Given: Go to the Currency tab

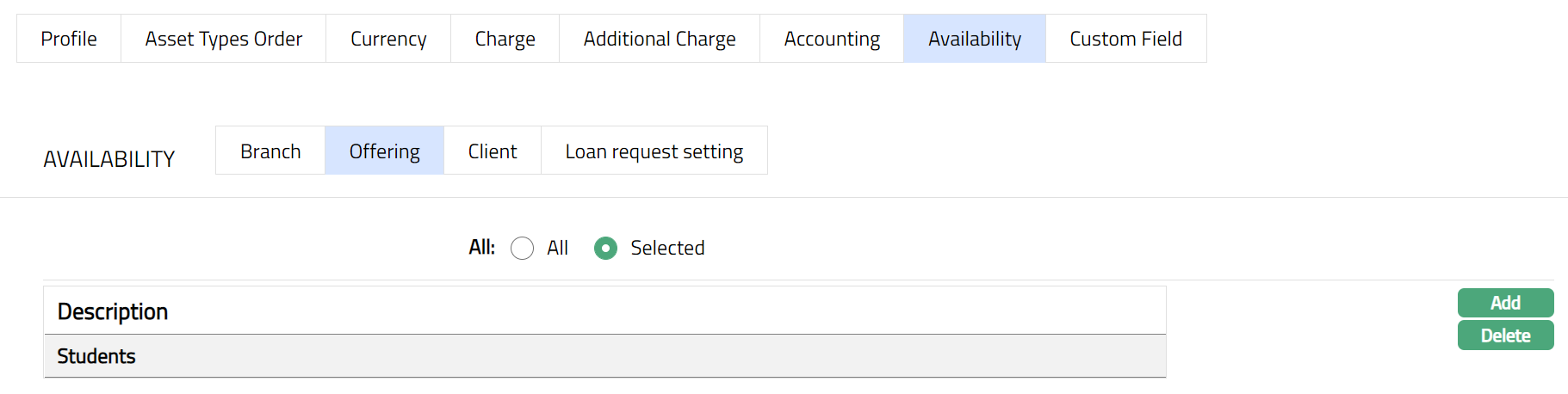Looking at the screenshot, I should 388,39.
